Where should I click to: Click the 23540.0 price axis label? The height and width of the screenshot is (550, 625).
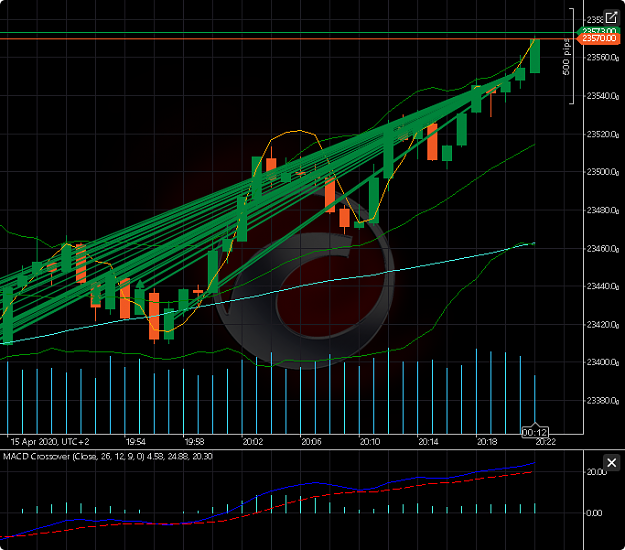pos(602,96)
